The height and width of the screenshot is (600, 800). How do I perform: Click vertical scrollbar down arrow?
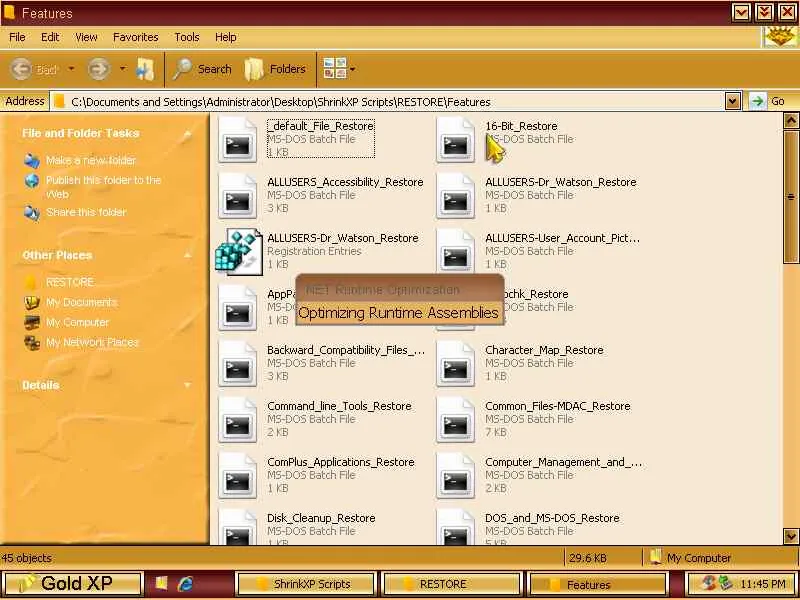coord(791,536)
